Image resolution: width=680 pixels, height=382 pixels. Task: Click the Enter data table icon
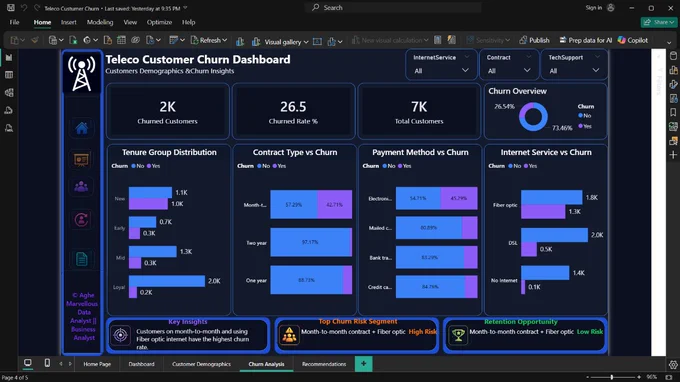pos(121,40)
